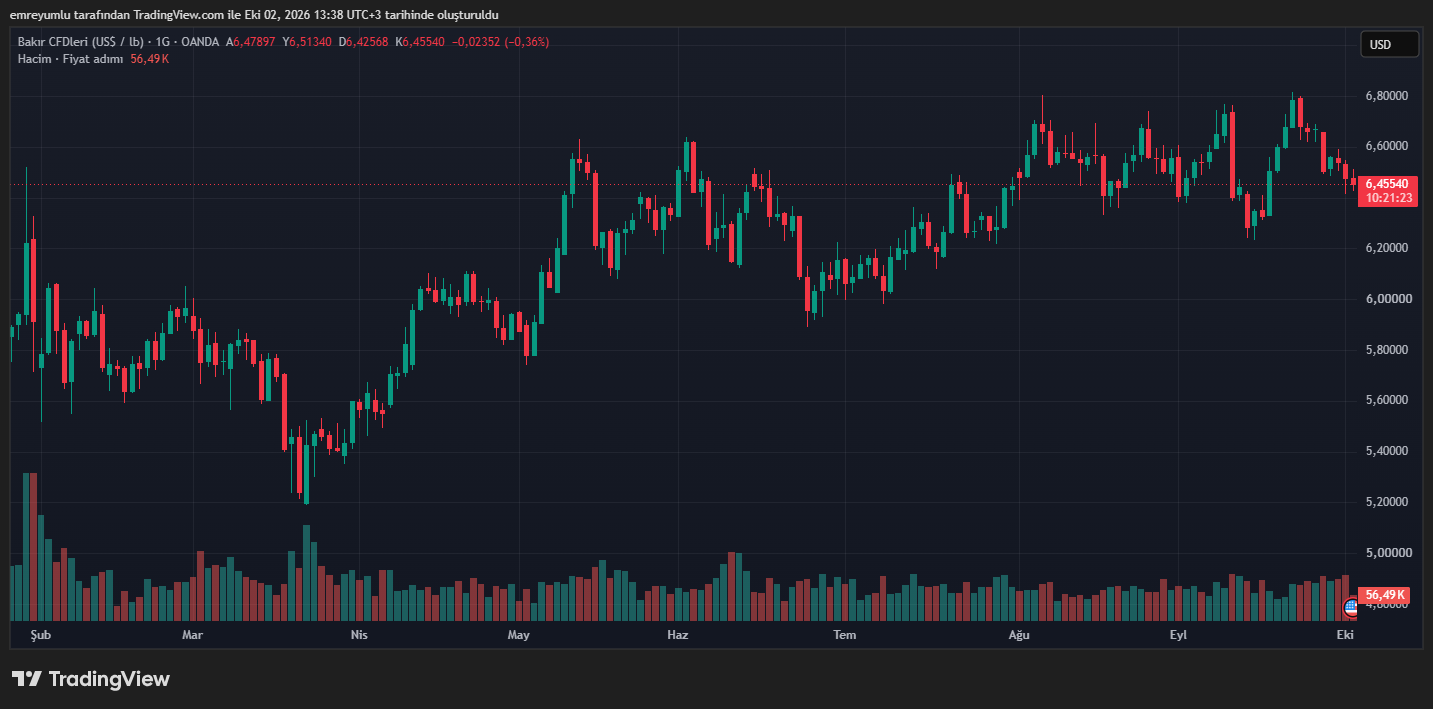
Task: Click the 6,80000 price axis label
Action: pos(1387,96)
